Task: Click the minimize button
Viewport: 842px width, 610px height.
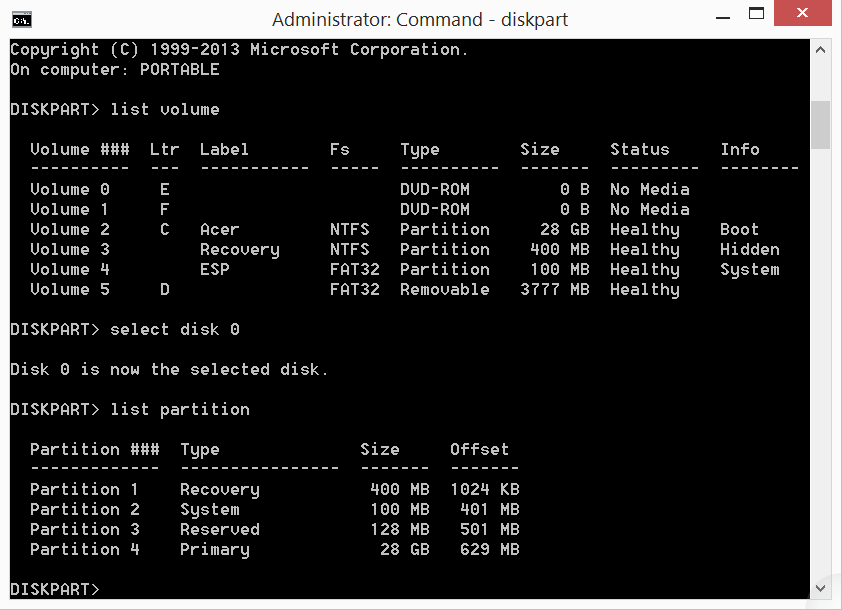Action: point(723,16)
